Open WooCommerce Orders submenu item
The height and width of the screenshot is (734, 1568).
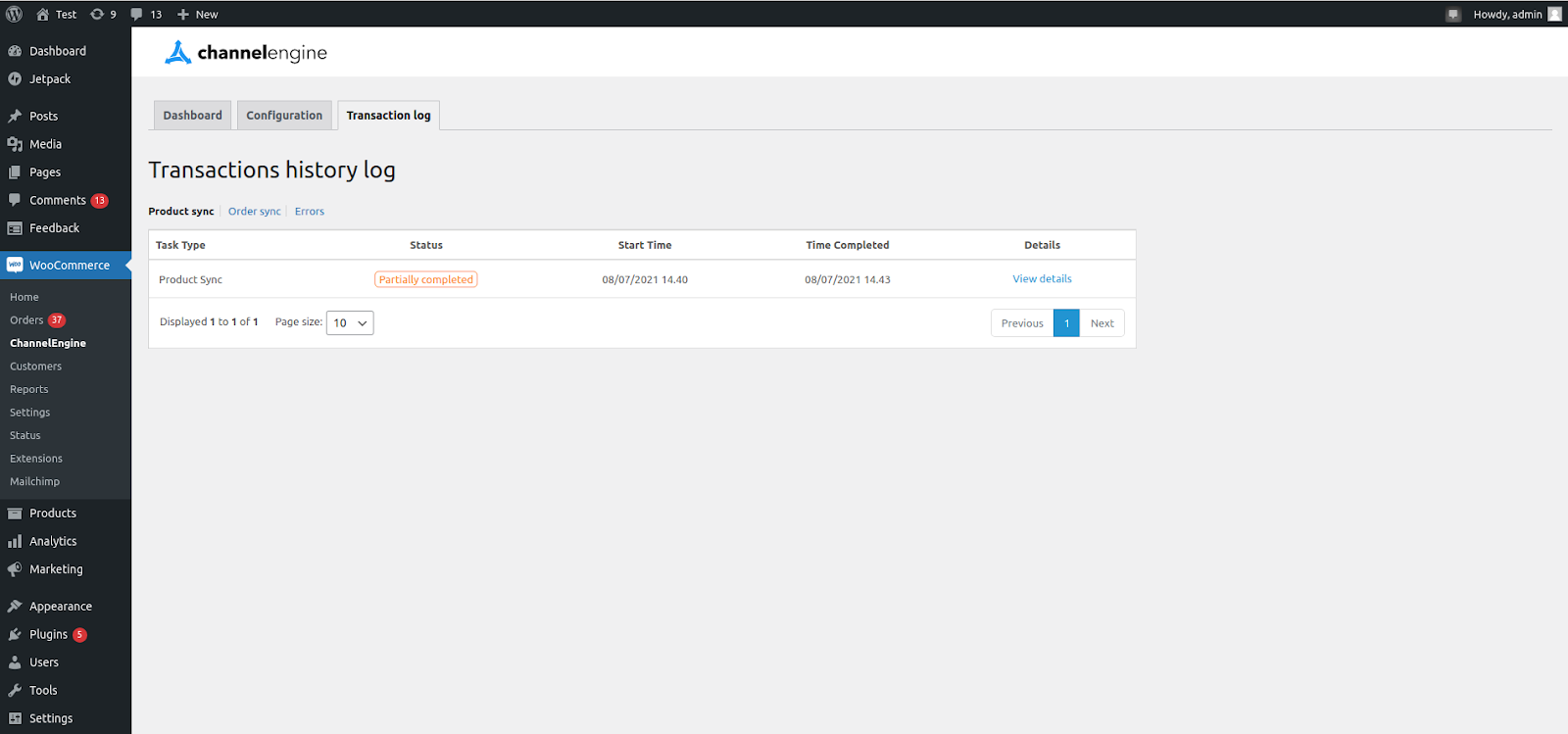coord(27,320)
